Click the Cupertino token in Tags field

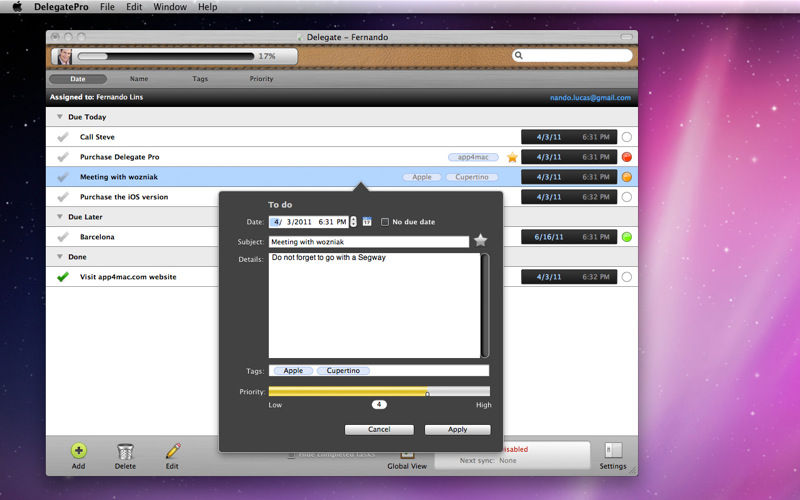343,371
